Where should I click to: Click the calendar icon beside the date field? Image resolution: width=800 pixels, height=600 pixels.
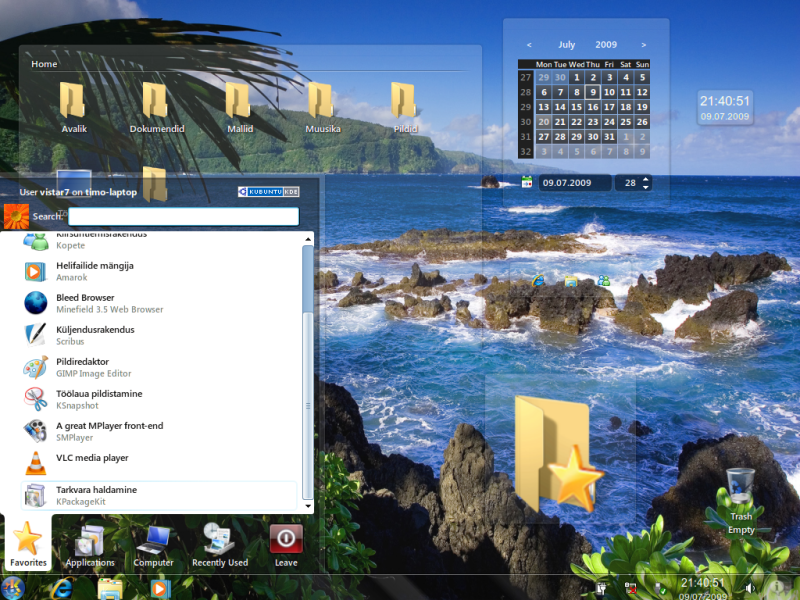coord(527,182)
